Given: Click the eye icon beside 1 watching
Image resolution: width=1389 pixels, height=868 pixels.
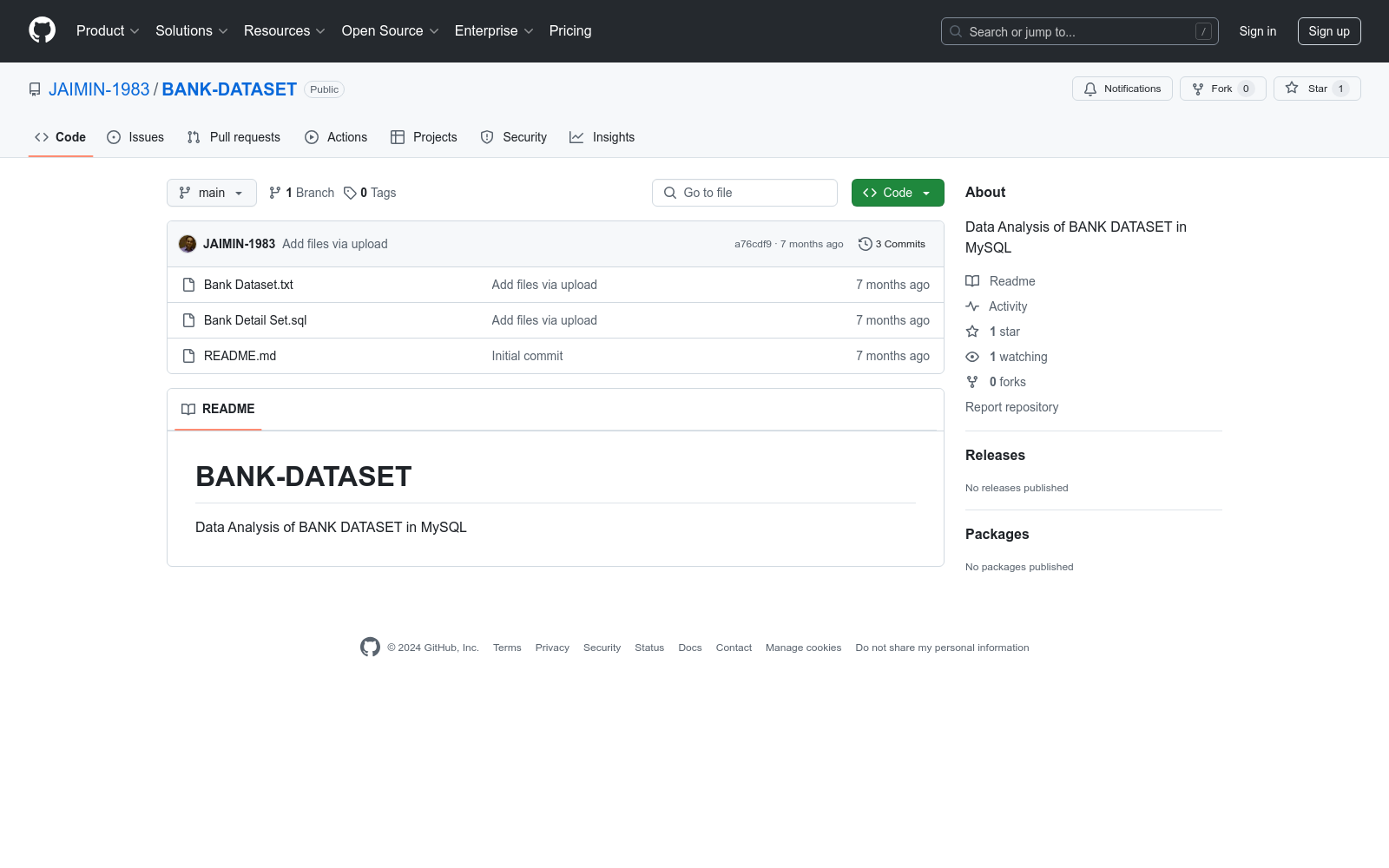Looking at the screenshot, I should [x=972, y=357].
